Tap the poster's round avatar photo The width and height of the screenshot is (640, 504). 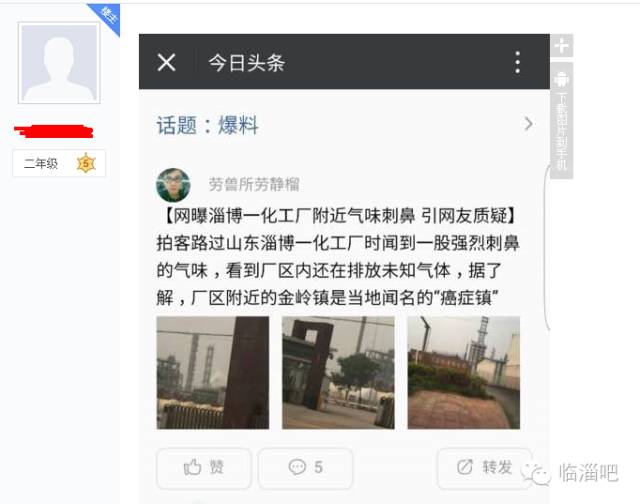pos(173,185)
